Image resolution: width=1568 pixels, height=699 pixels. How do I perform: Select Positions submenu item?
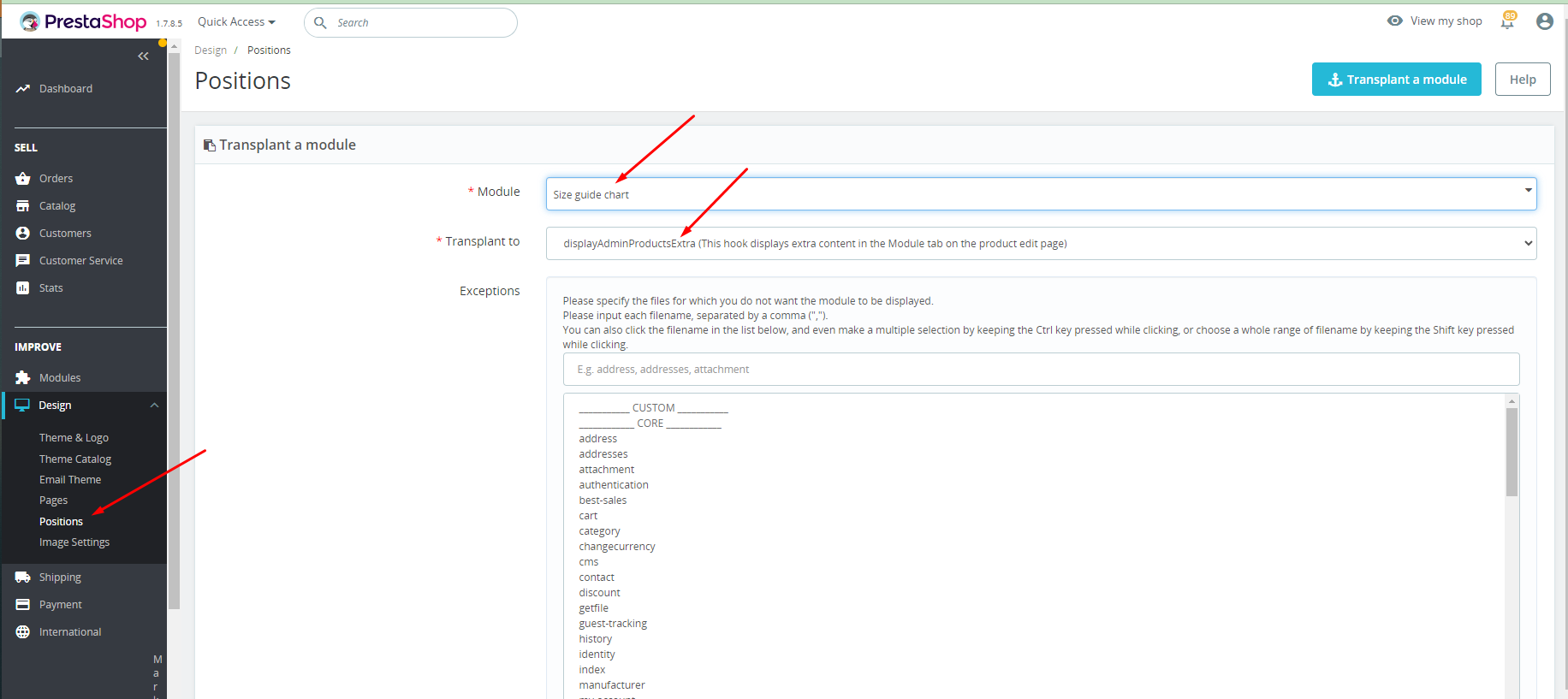(61, 522)
